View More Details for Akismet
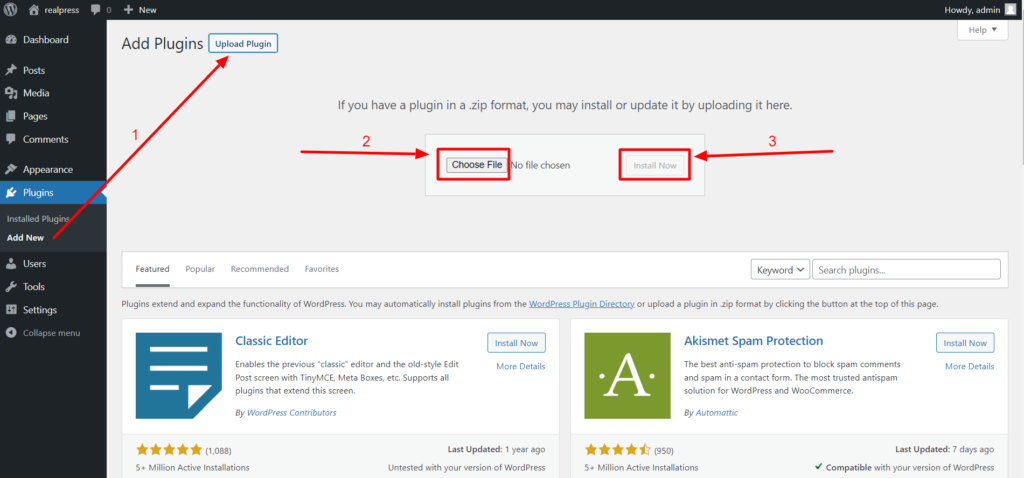The height and width of the screenshot is (478, 1024). [x=969, y=366]
